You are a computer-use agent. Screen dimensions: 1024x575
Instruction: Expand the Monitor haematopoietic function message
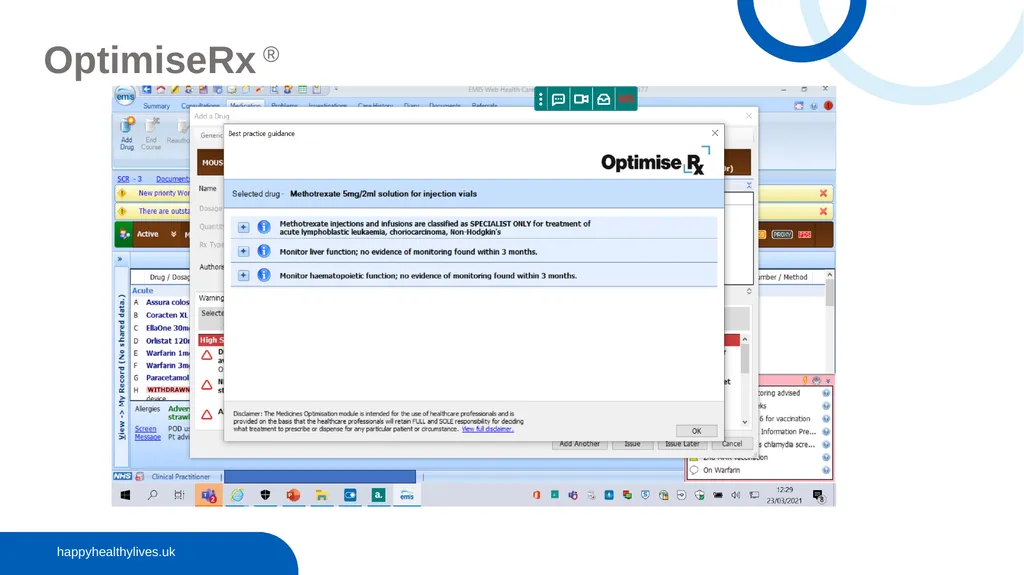click(x=243, y=276)
